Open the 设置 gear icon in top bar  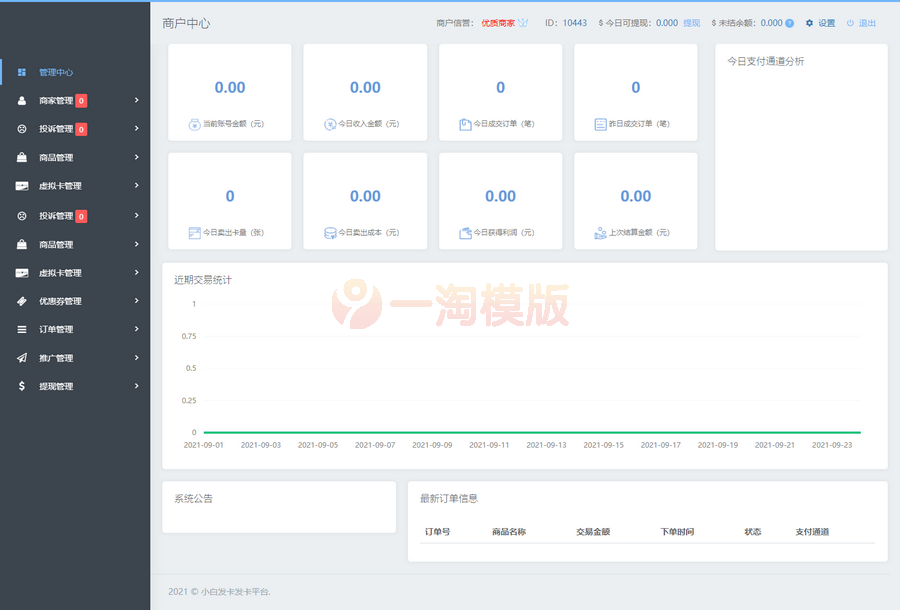tap(810, 22)
